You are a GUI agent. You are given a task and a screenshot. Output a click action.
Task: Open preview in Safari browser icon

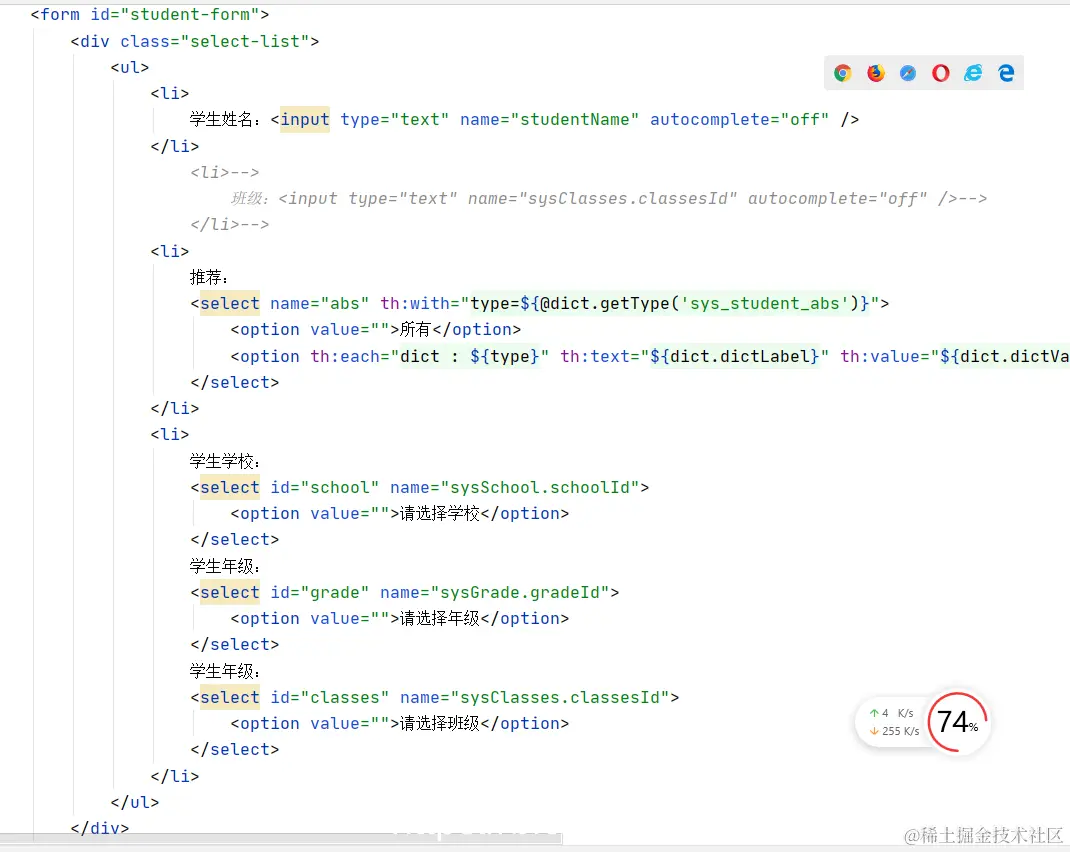(x=908, y=73)
